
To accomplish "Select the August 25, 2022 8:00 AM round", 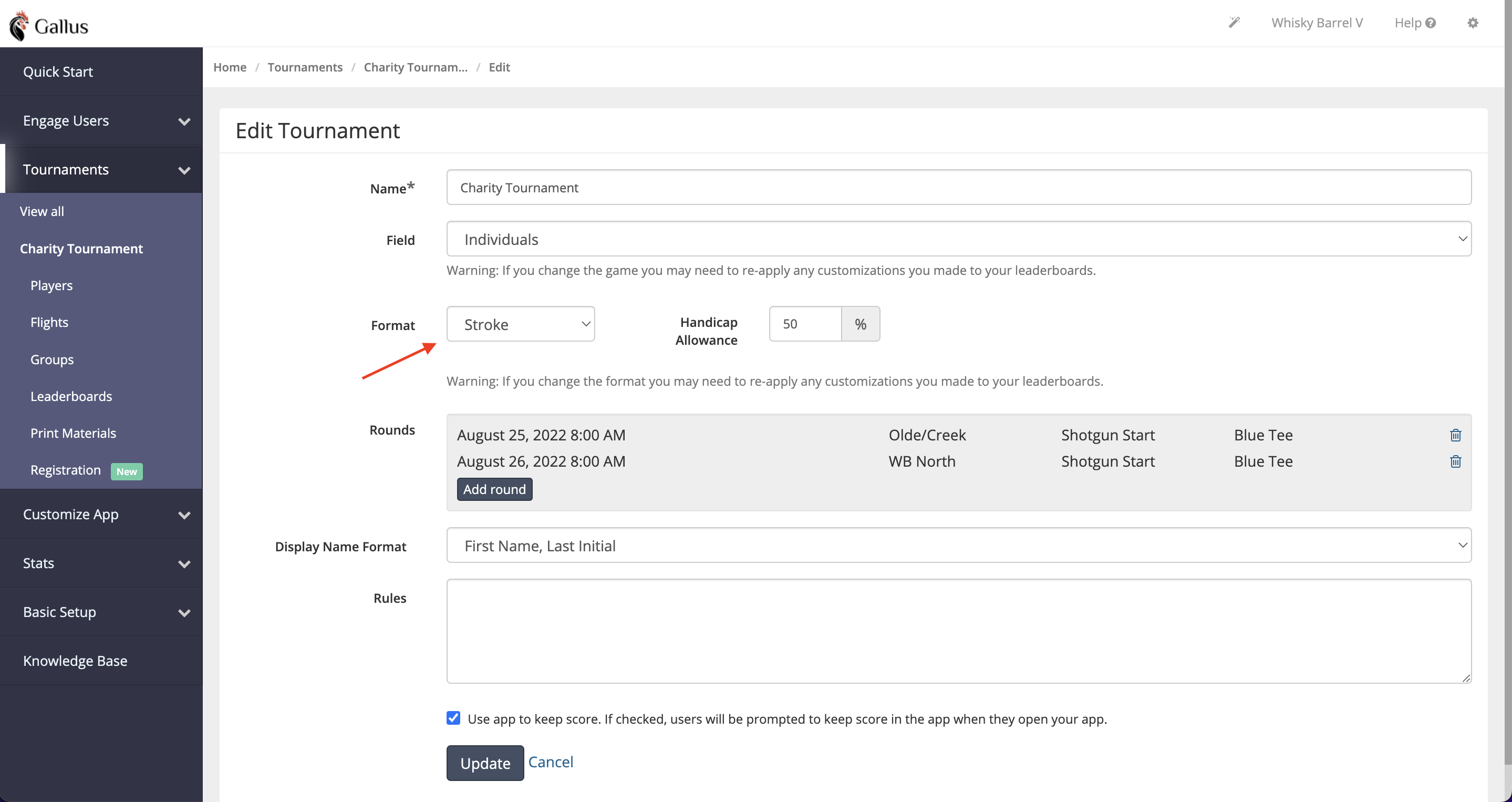I will [x=541, y=435].
